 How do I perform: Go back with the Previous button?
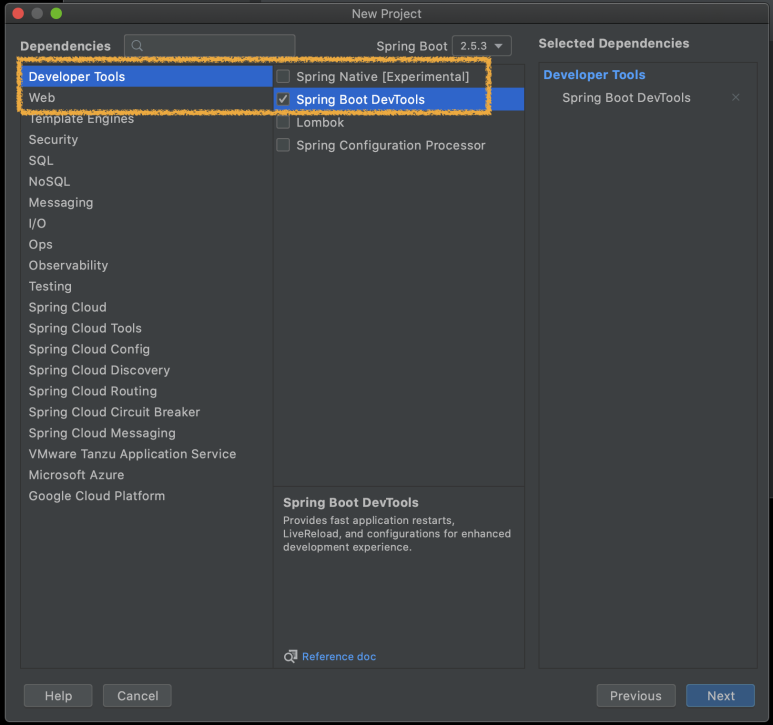(636, 695)
